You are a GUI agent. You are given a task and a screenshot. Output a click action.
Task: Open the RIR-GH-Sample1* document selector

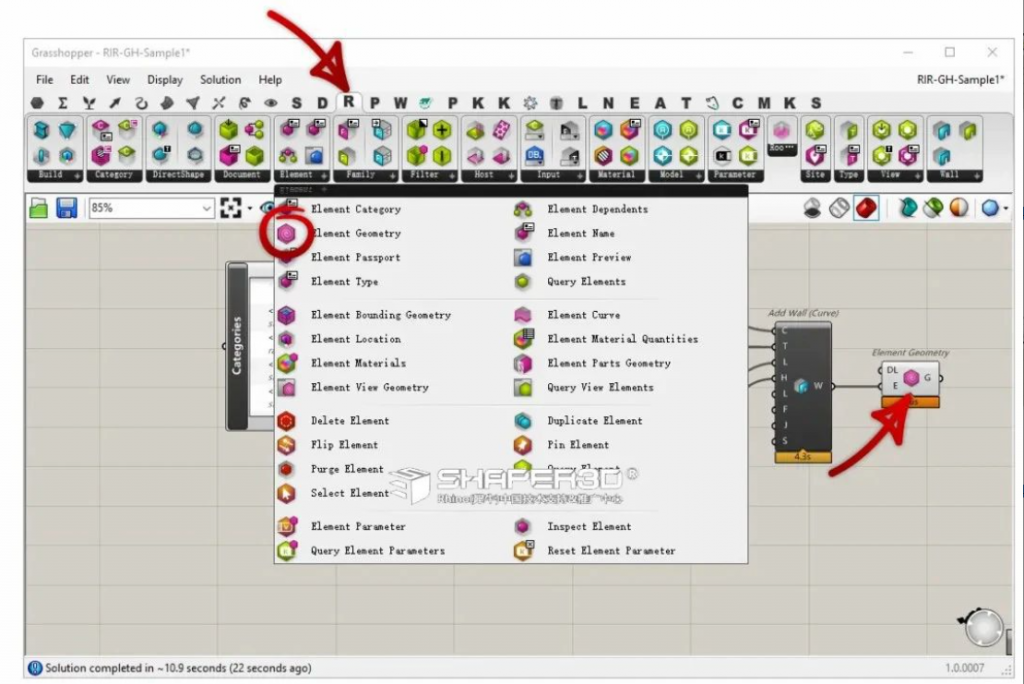tap(960, 80)
